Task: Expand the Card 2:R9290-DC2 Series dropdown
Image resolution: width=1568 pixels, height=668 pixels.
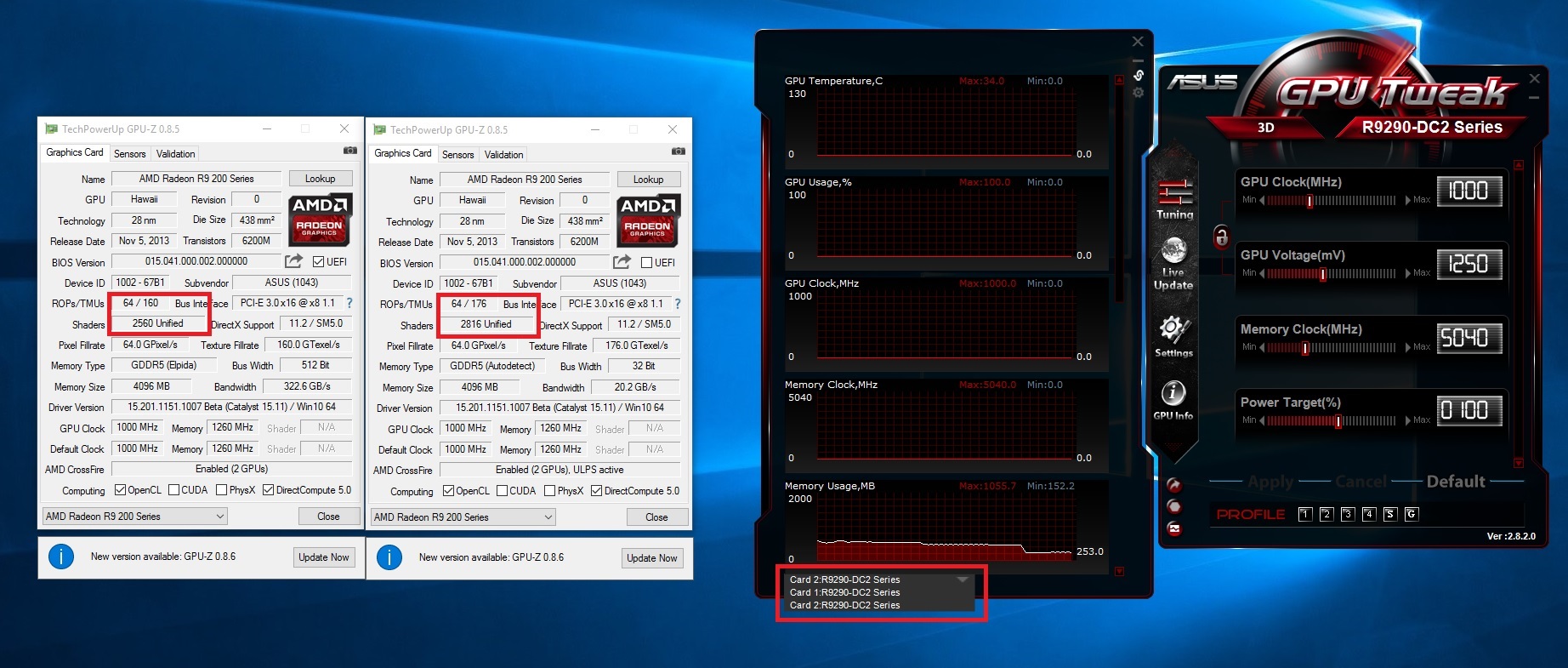Action: coord(963,580)
